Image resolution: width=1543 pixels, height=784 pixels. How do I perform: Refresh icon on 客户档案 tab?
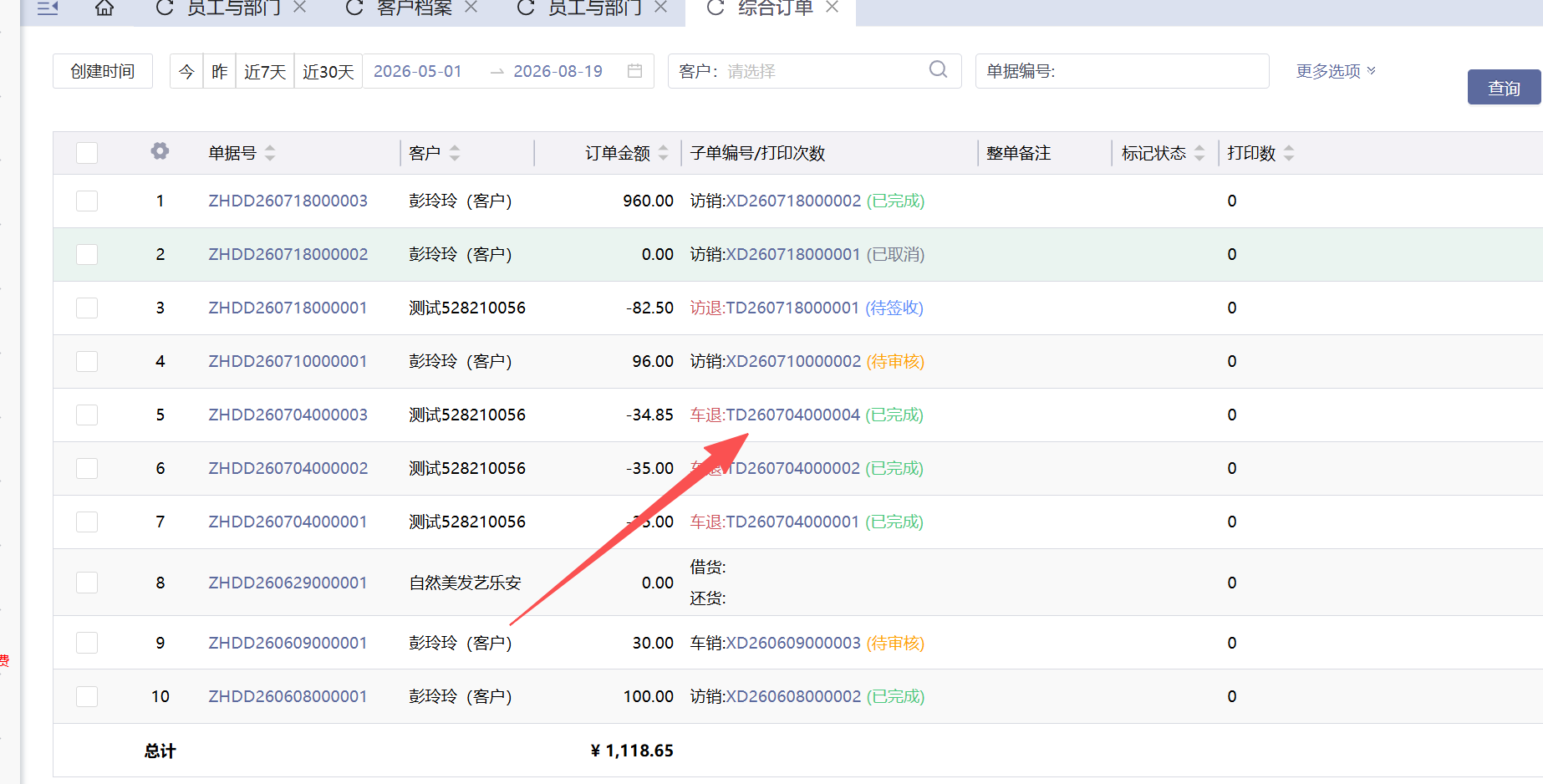(354, 8)
